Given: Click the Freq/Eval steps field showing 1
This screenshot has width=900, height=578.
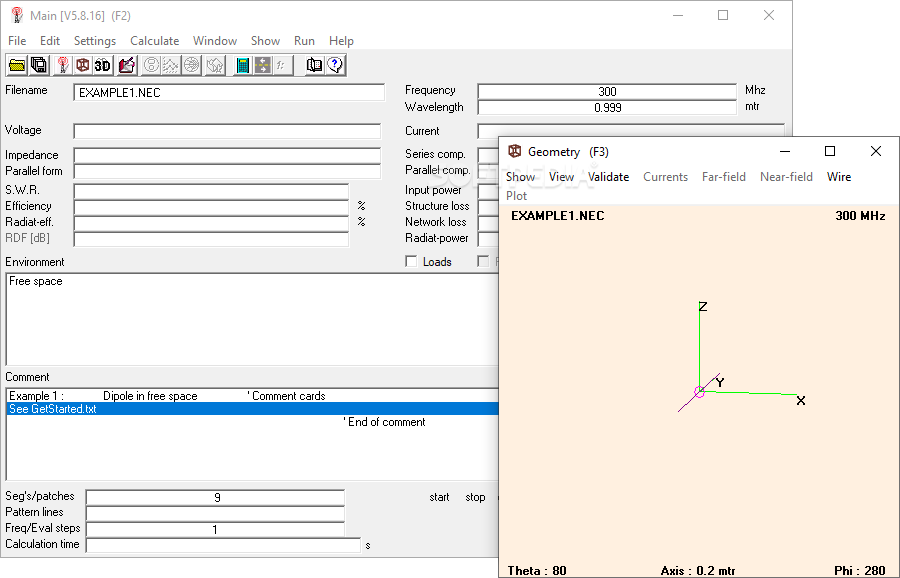Looking at the screenshot, I should (215, 529).
